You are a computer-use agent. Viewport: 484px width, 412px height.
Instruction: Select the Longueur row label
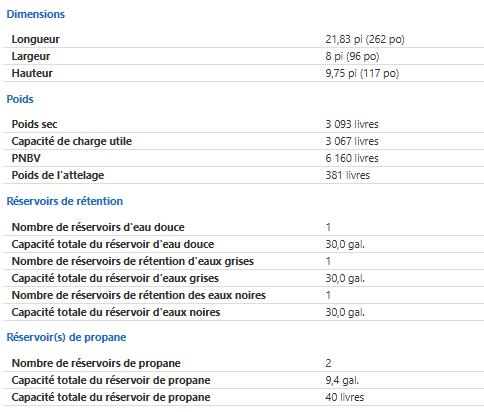[36, 39]
